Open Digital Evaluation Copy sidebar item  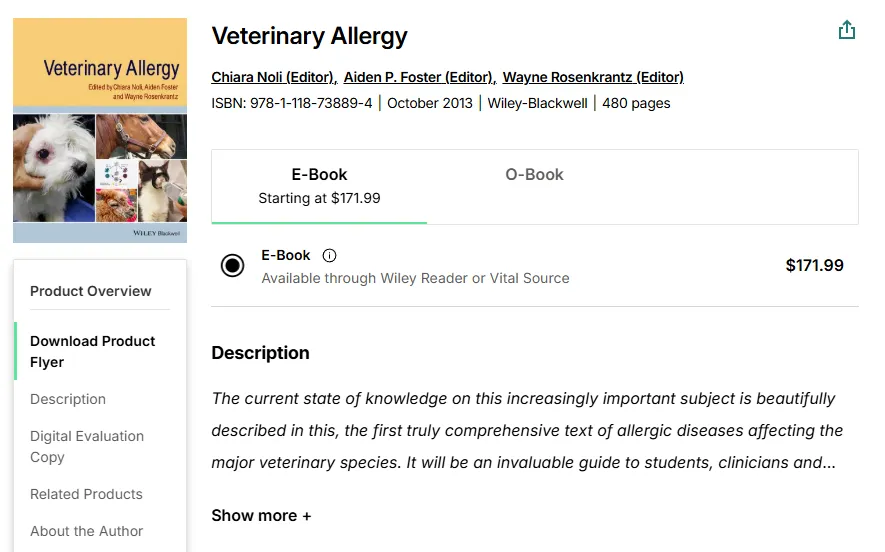[87, 446]
